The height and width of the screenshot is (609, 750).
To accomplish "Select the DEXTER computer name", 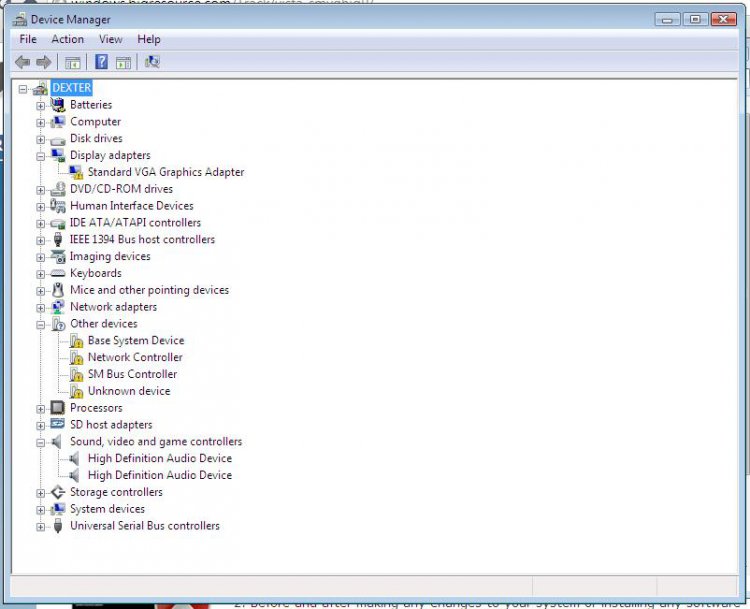I will pyautogui.click(x=71, y=88).
